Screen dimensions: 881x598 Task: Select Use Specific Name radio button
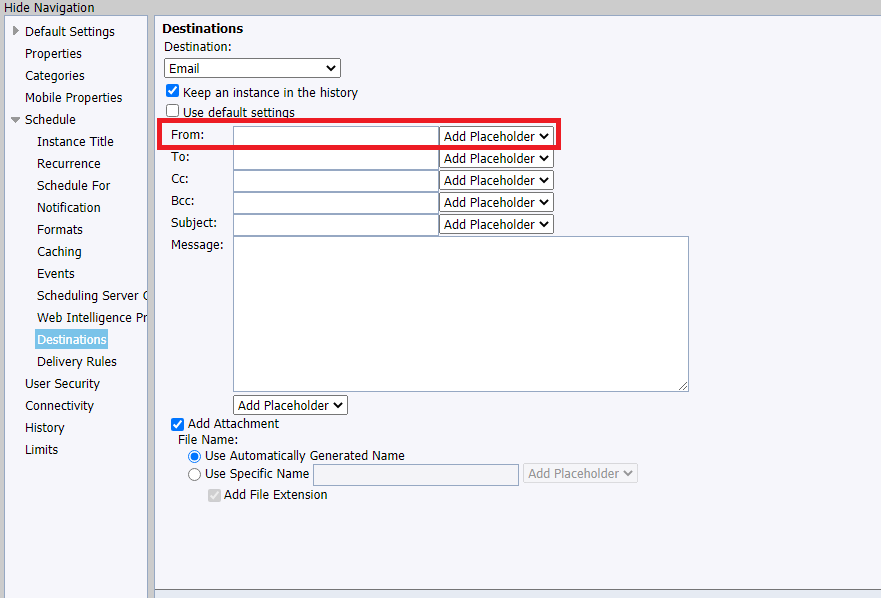194,474
